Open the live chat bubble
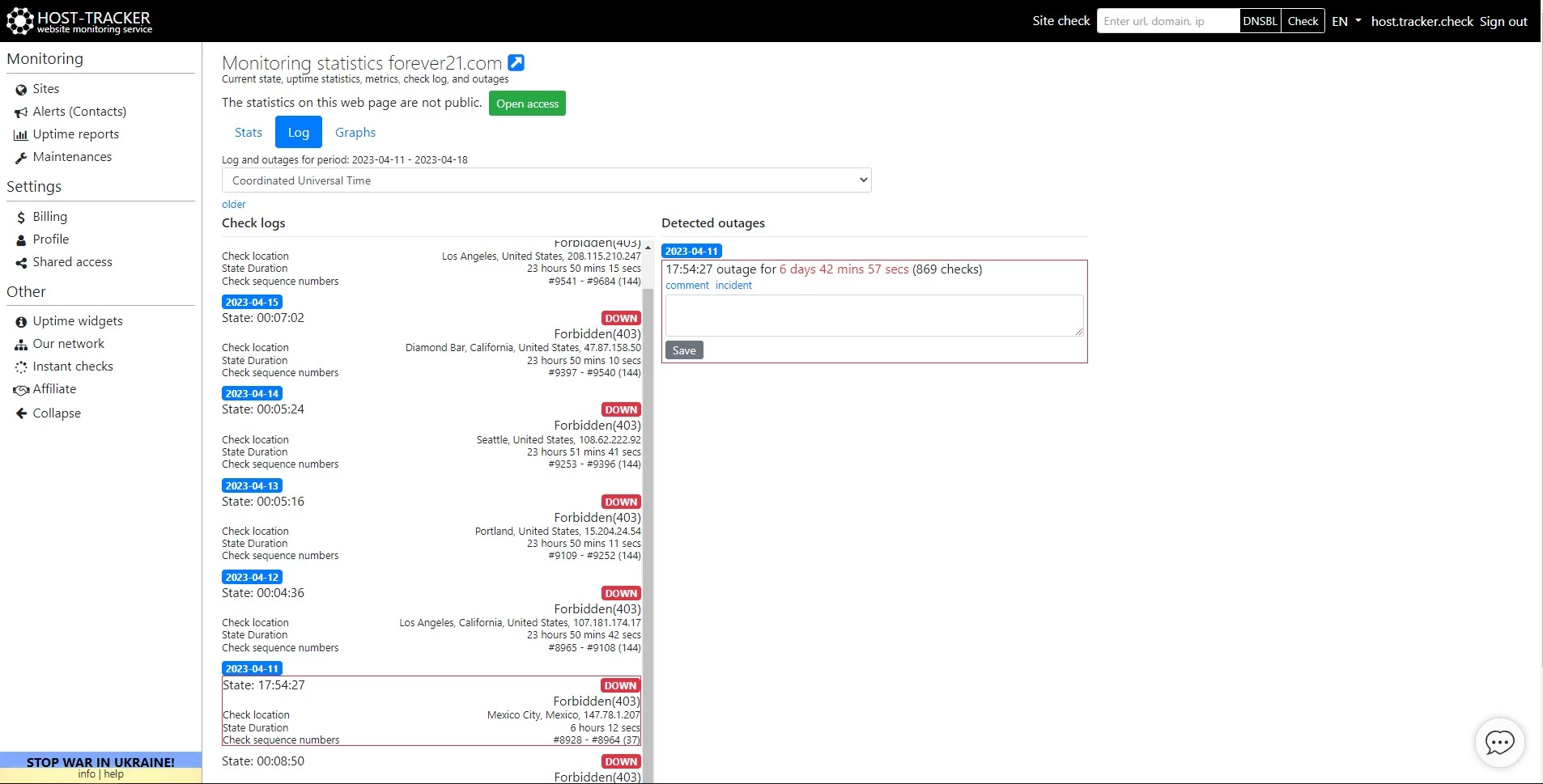Viewport: 1543px width, 784px height. click(1499, 742)
